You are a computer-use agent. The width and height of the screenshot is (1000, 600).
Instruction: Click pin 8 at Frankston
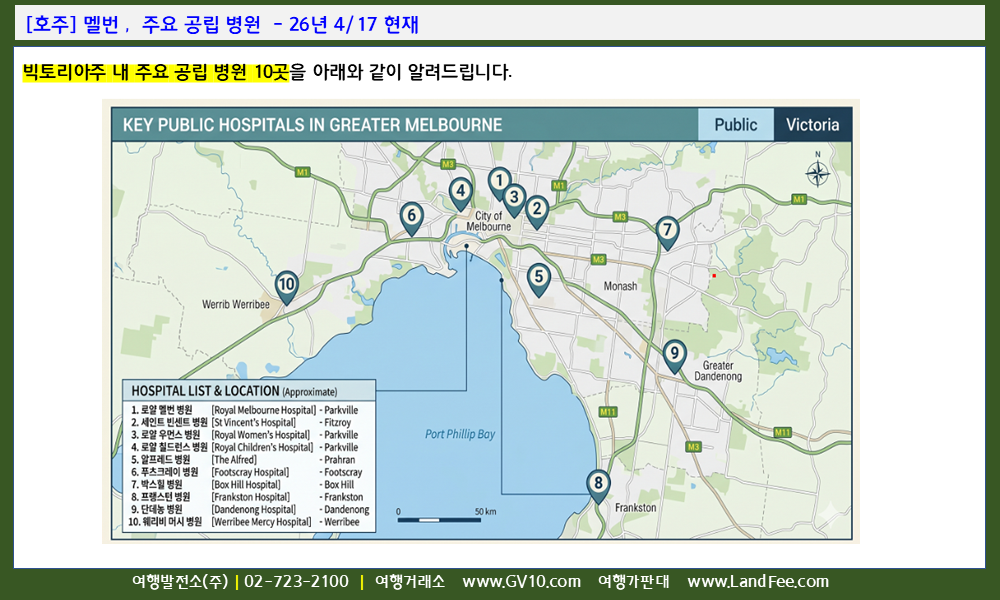tap(598, 485)
